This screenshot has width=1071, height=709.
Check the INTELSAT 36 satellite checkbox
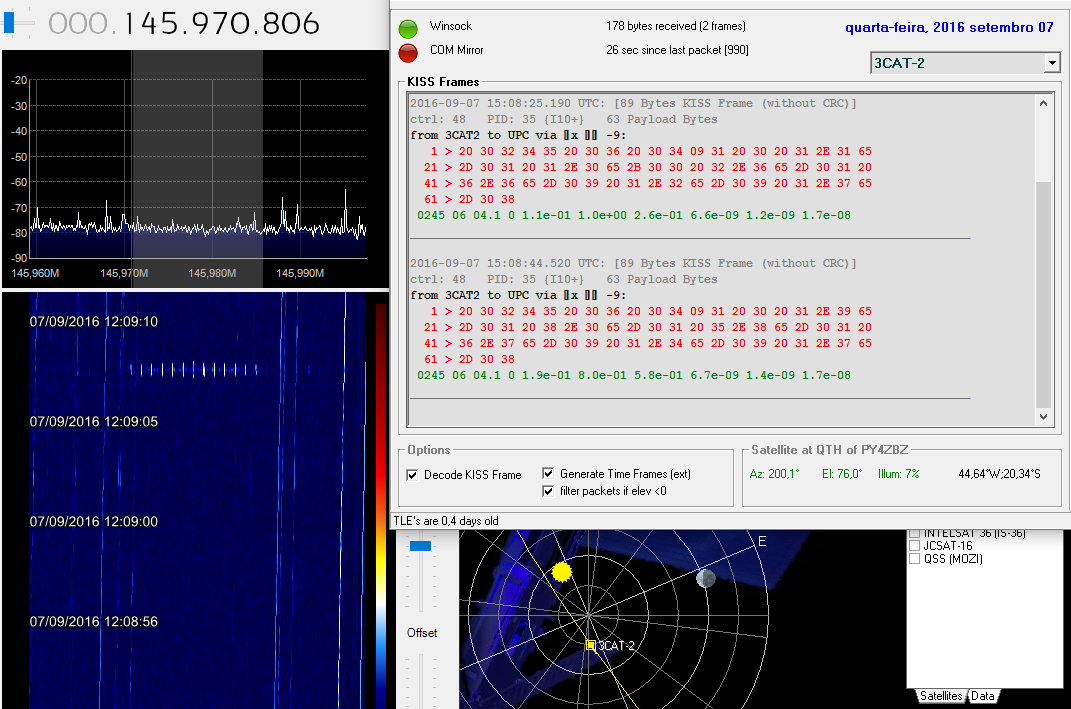tap(915, 533)
